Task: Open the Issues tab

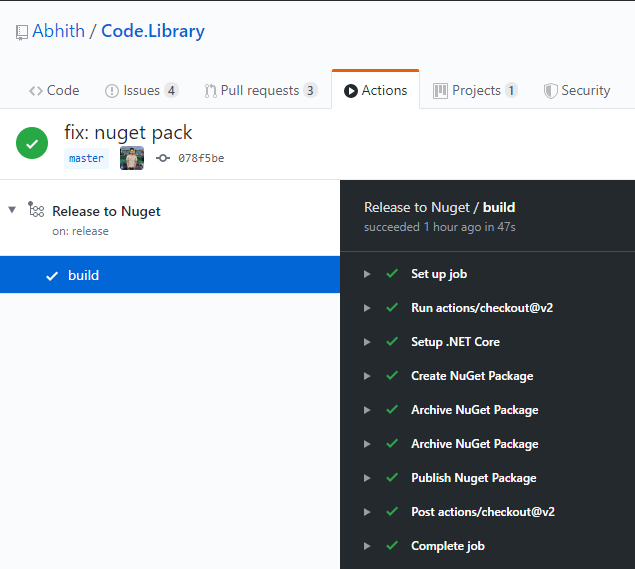Action: pos(141,90)
